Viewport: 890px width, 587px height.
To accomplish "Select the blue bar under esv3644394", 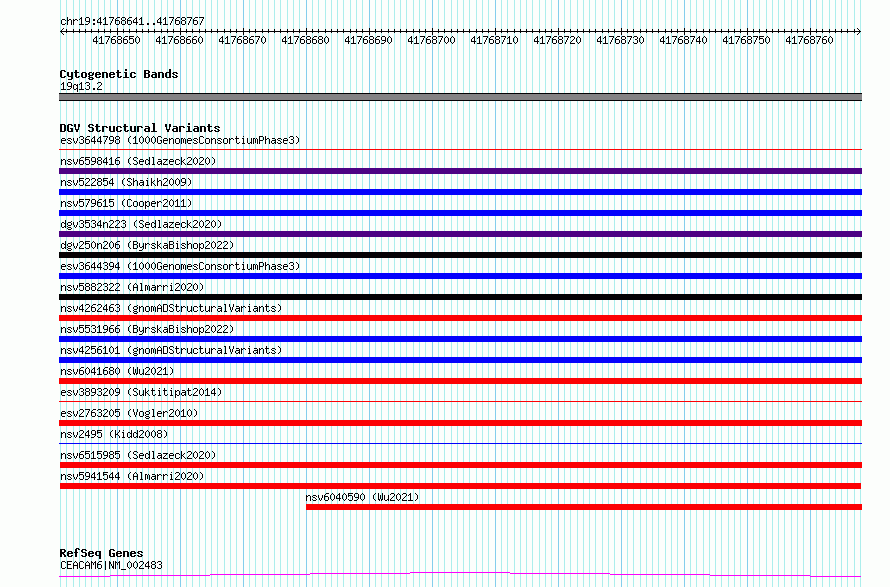I will coord(460,276).
